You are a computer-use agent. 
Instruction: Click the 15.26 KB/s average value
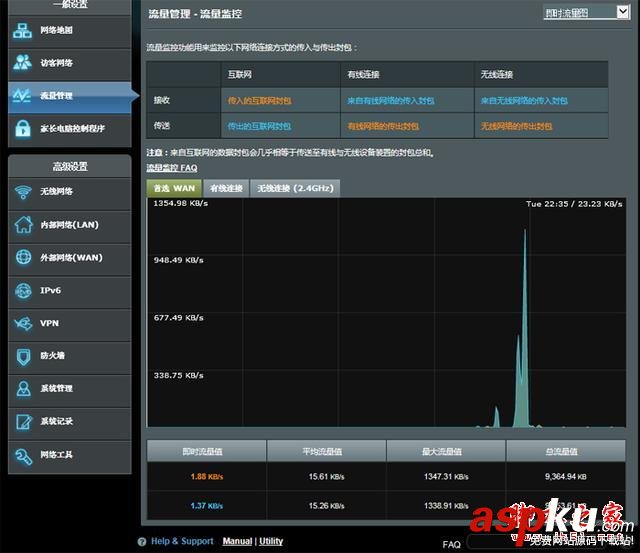click(327, 506)
